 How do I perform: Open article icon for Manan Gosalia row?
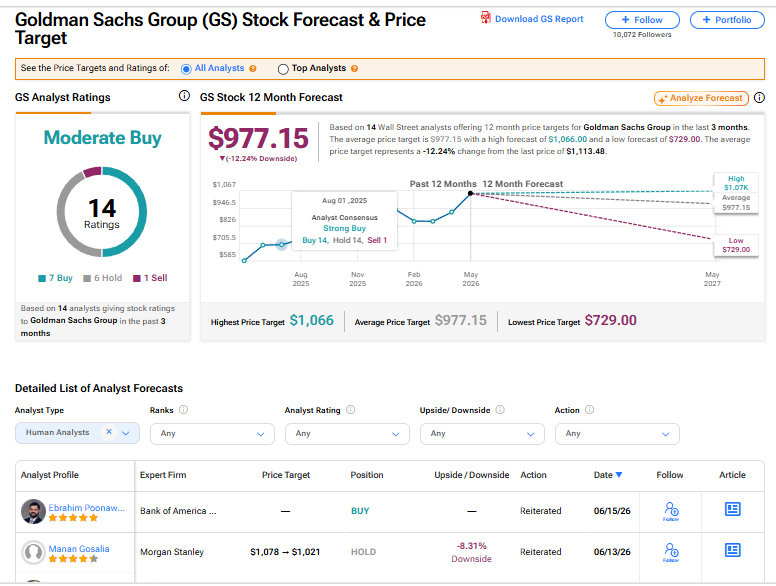pyautogui.click(x=732, y=550)
